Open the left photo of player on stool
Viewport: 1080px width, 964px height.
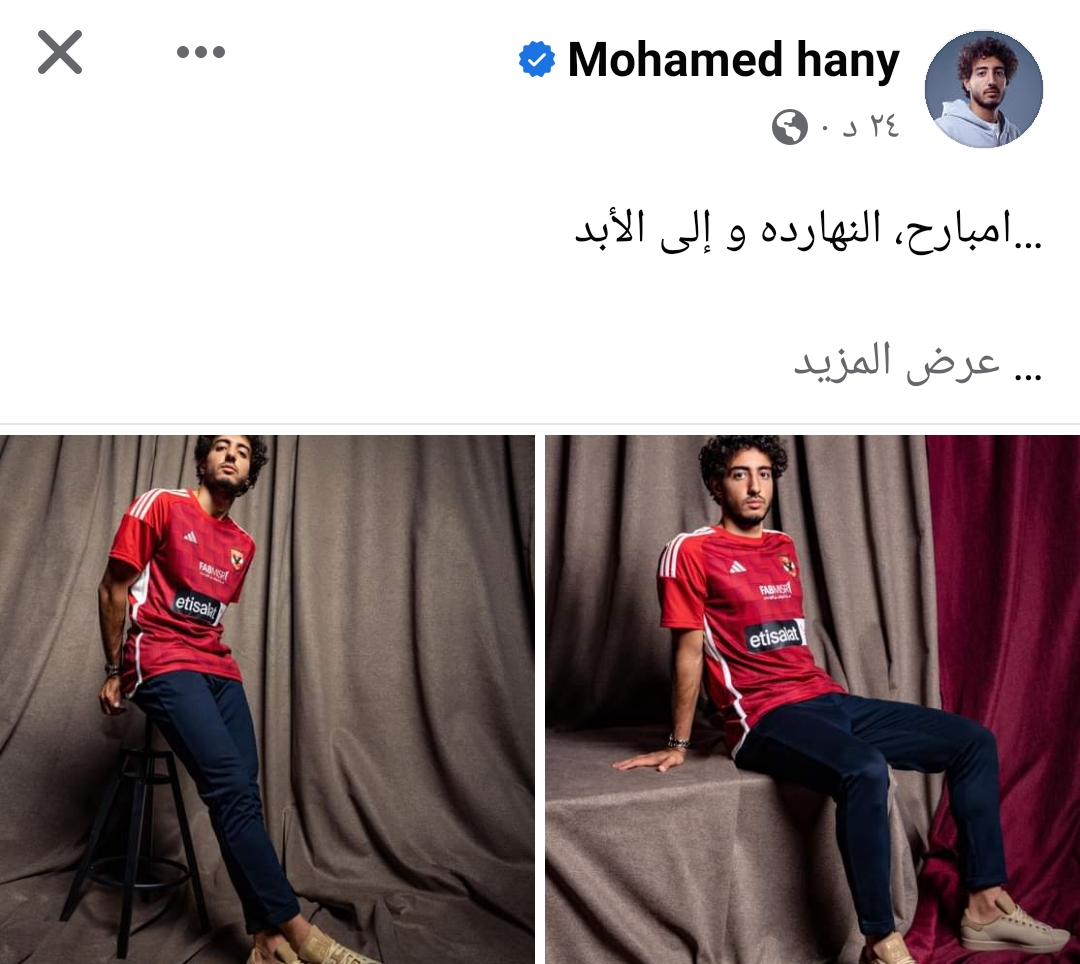[267, 699]
